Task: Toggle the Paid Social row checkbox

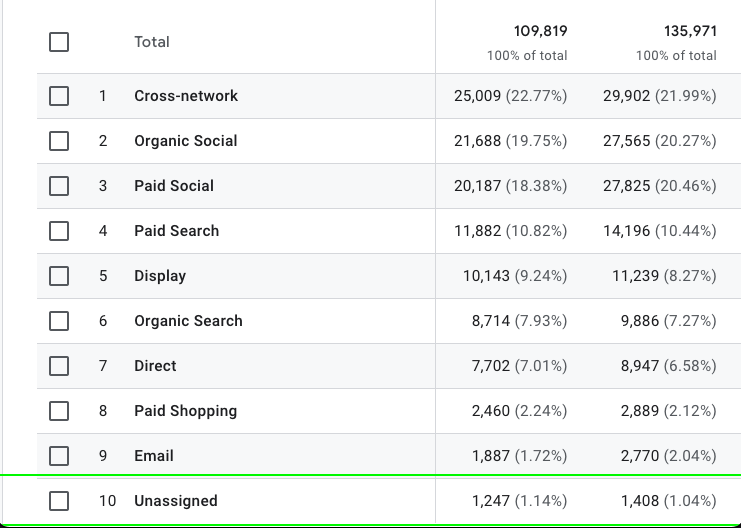Action: click(x=59, y=186)
